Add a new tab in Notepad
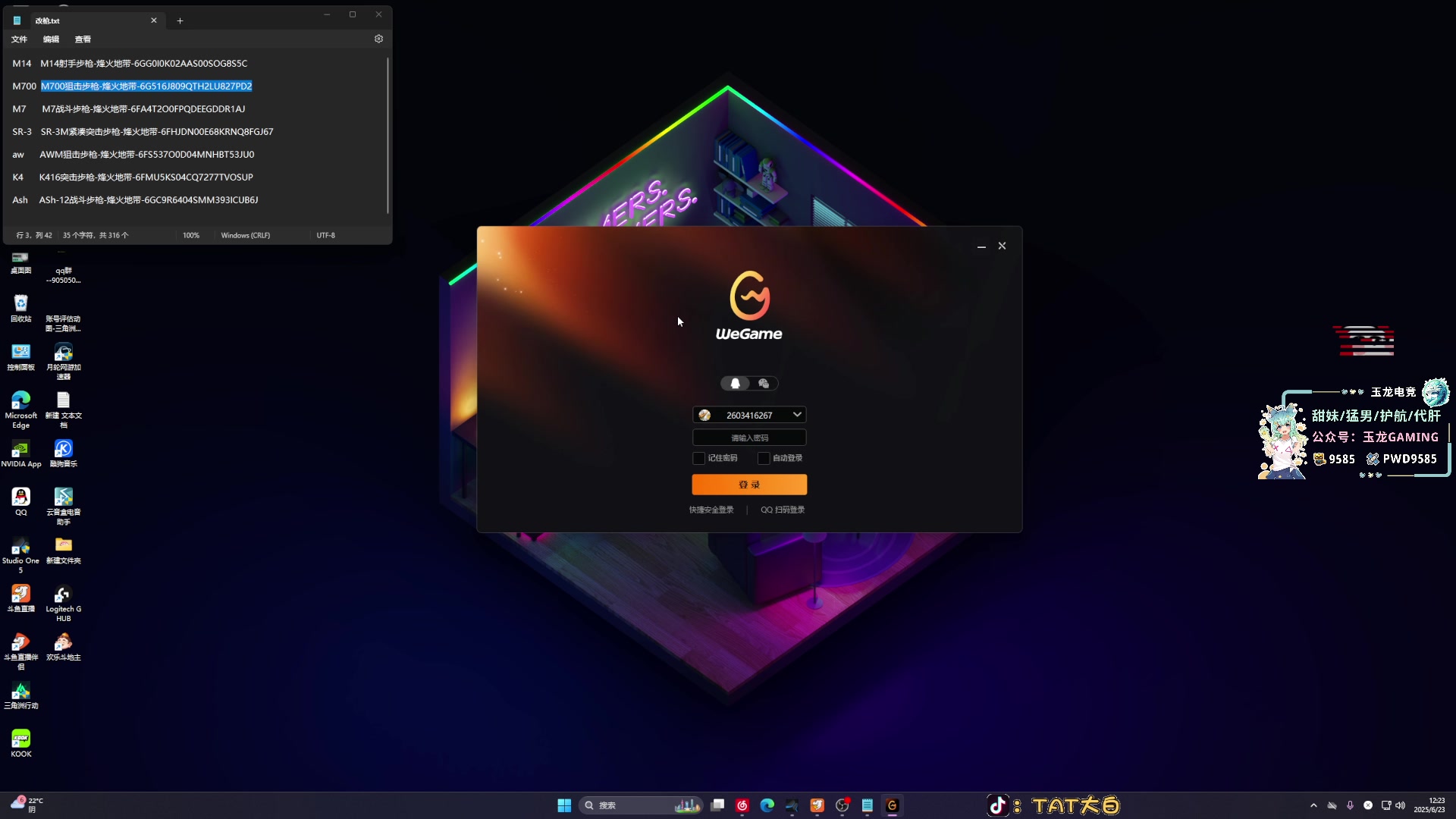The height and width of the screenshot is (819, 1456). tap(180, 20)
